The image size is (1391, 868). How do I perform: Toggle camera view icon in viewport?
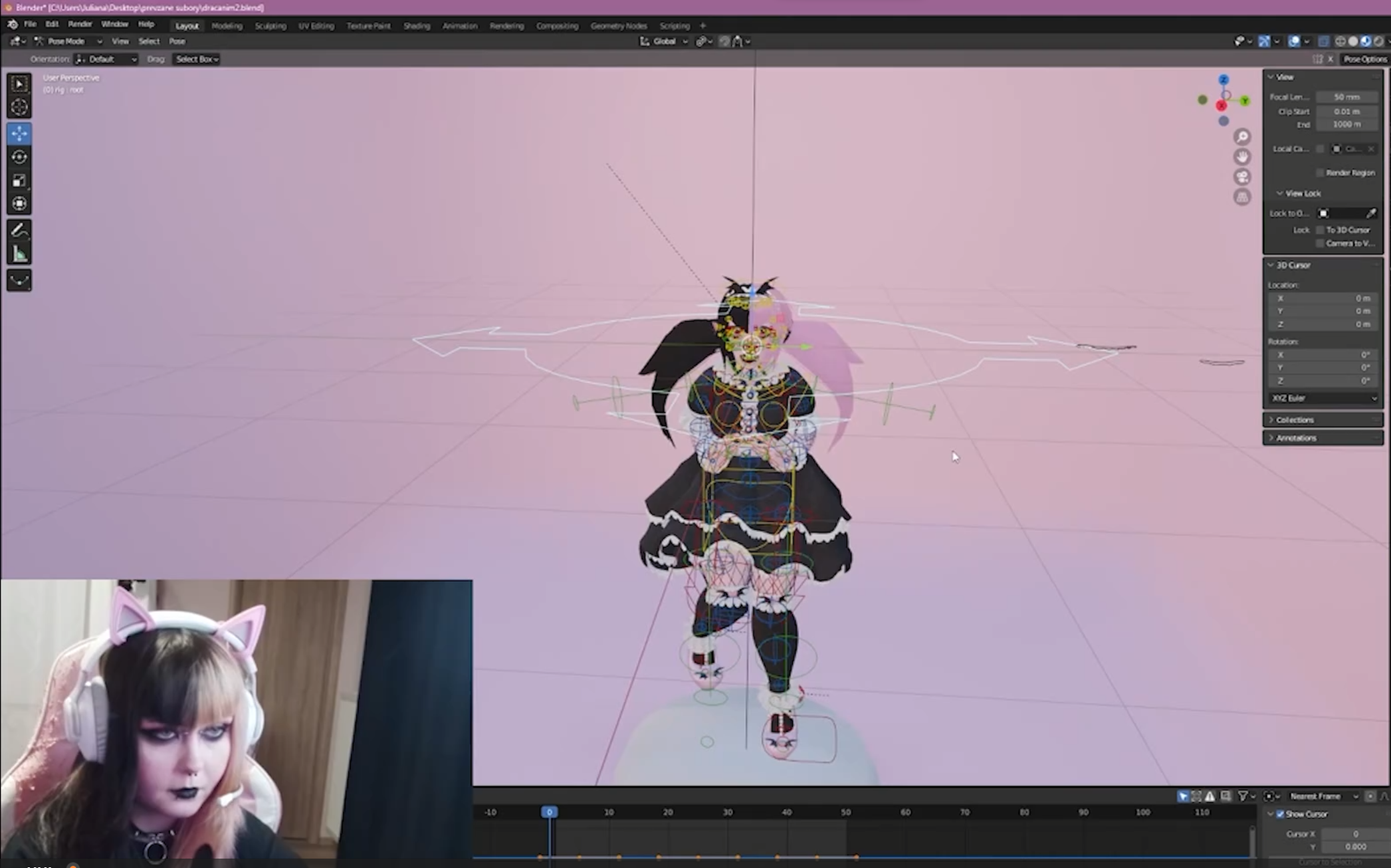pyautogui.click(x=1241, y=177)
